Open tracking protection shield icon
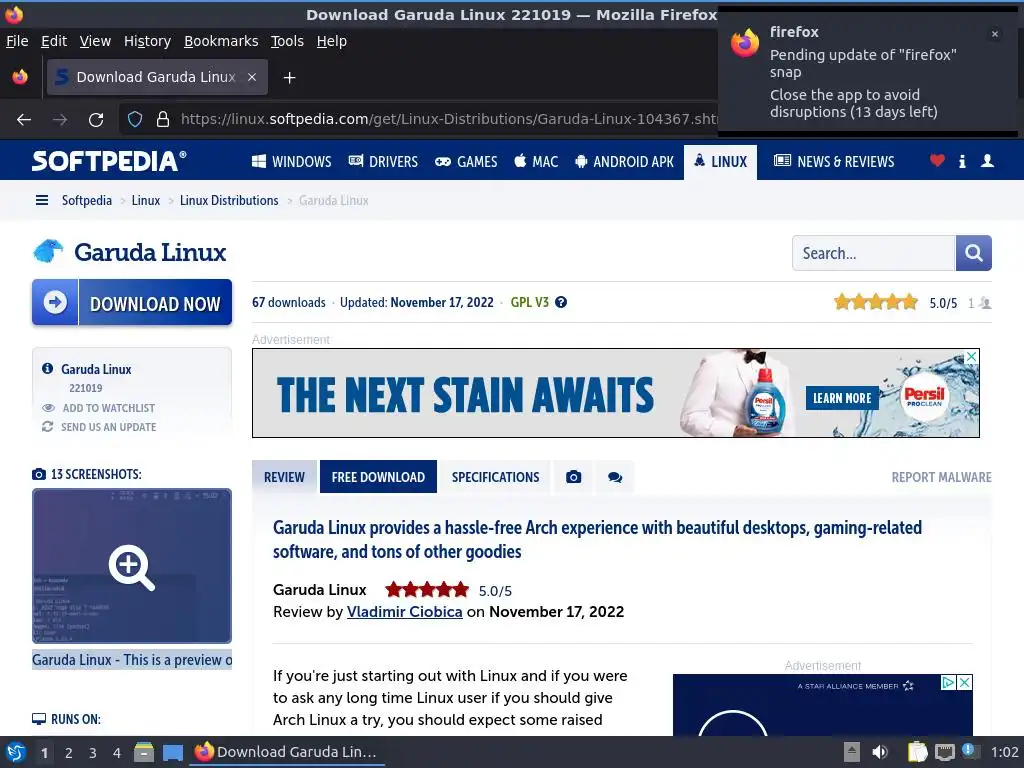The image size is (1024, 768). tap(135, 119)
